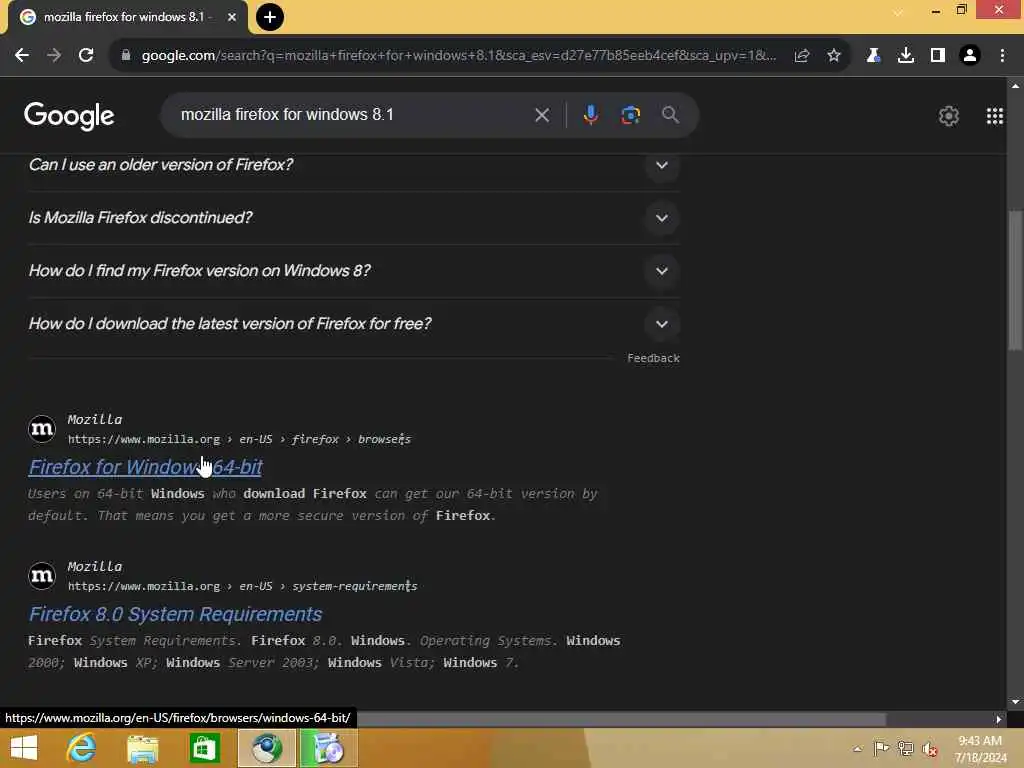Click the address bar URL
Image resolution: width=1024 pixels, height=768 pixels.
point(458,56)
